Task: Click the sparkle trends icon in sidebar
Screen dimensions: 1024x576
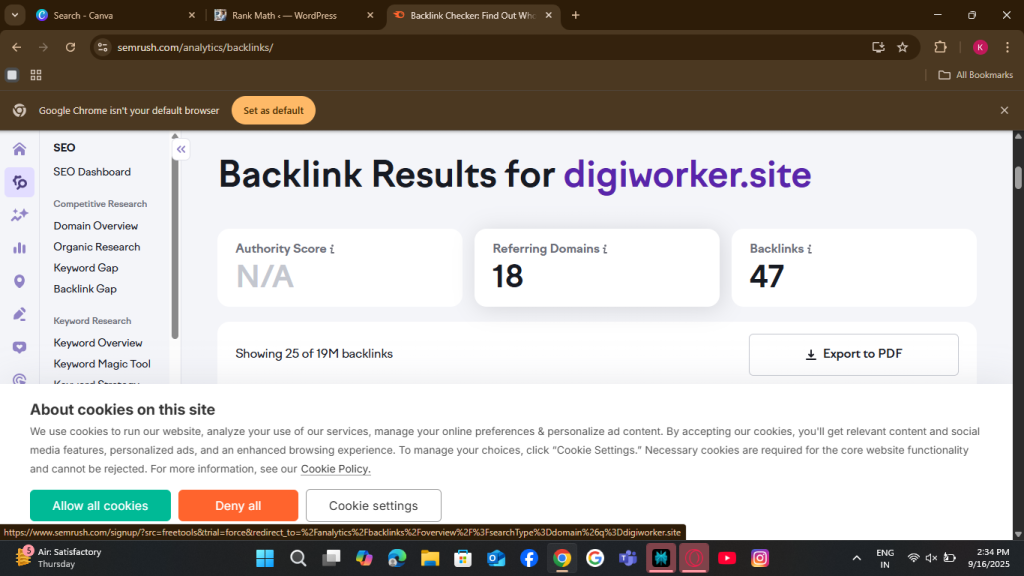Action: coord(19,215)
